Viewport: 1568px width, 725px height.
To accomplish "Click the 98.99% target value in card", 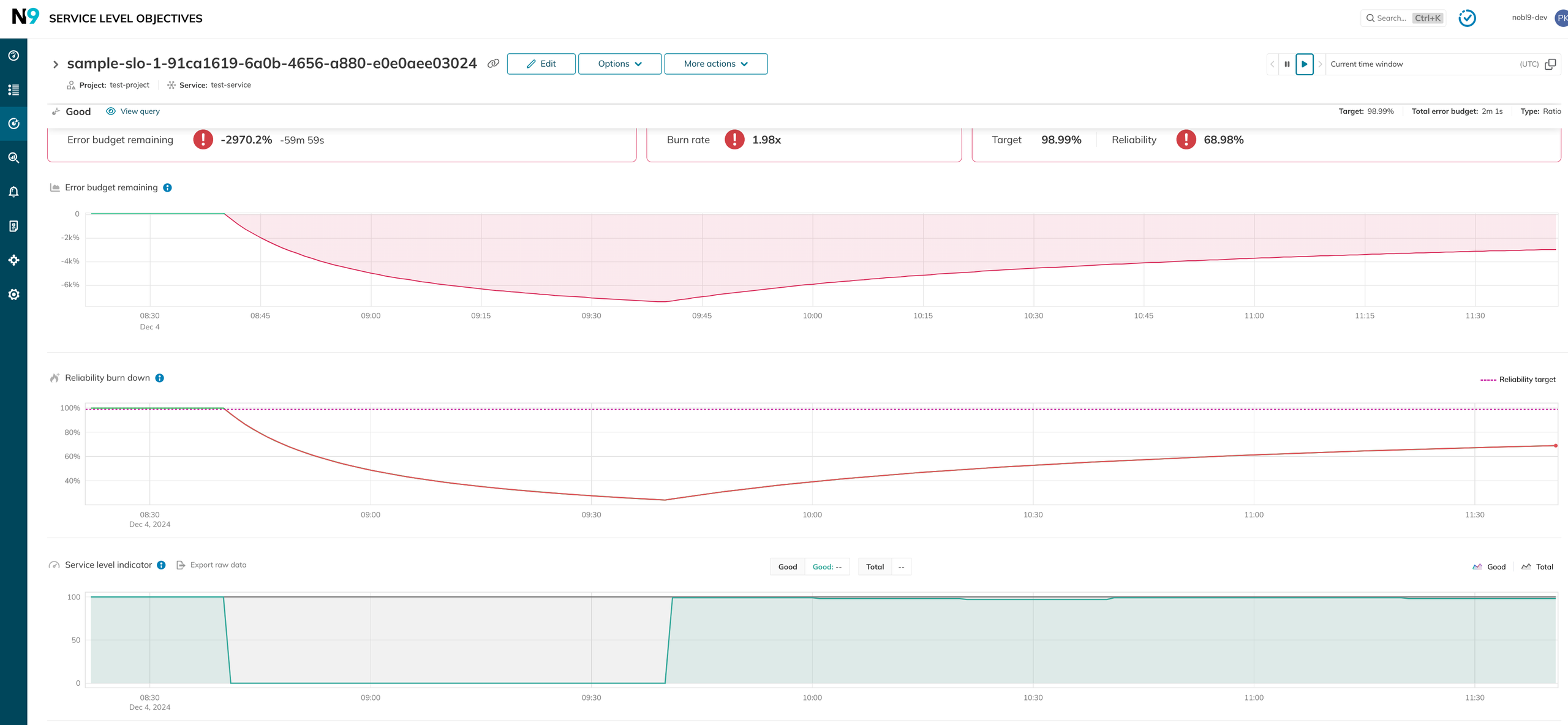I will [x=1061, y=140].
